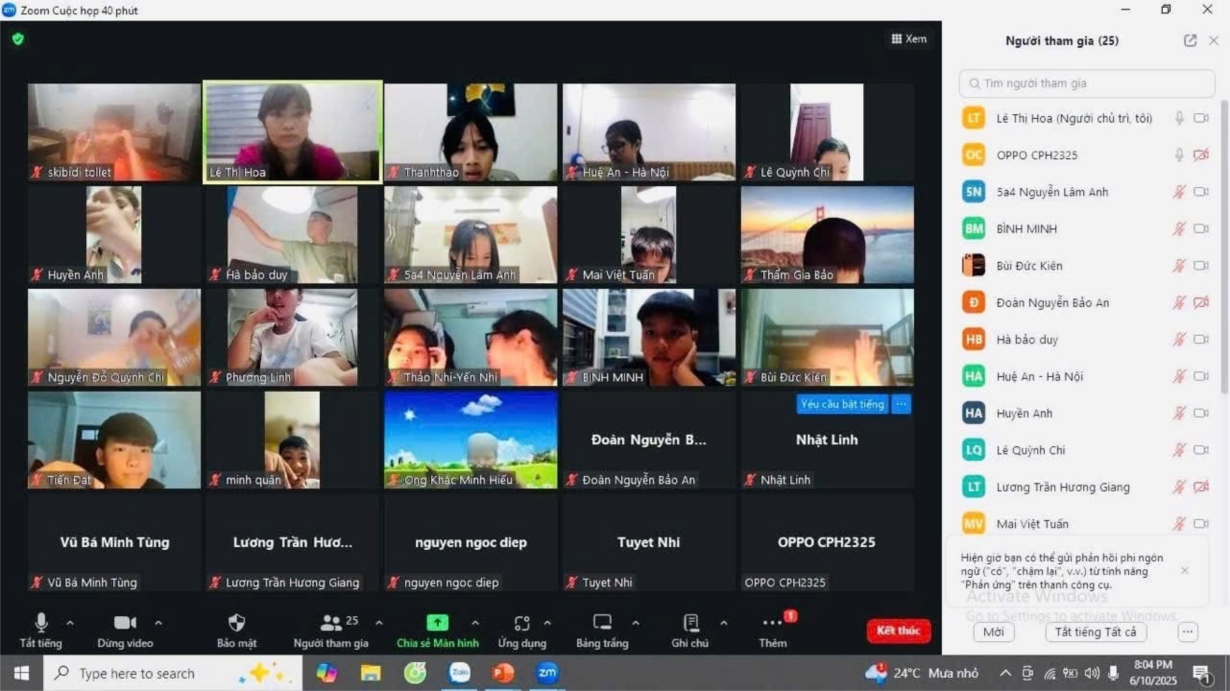Open PowerPoint from the Windows taskbar
This screenshot has height=691, width=1230.
click(503, 673)
